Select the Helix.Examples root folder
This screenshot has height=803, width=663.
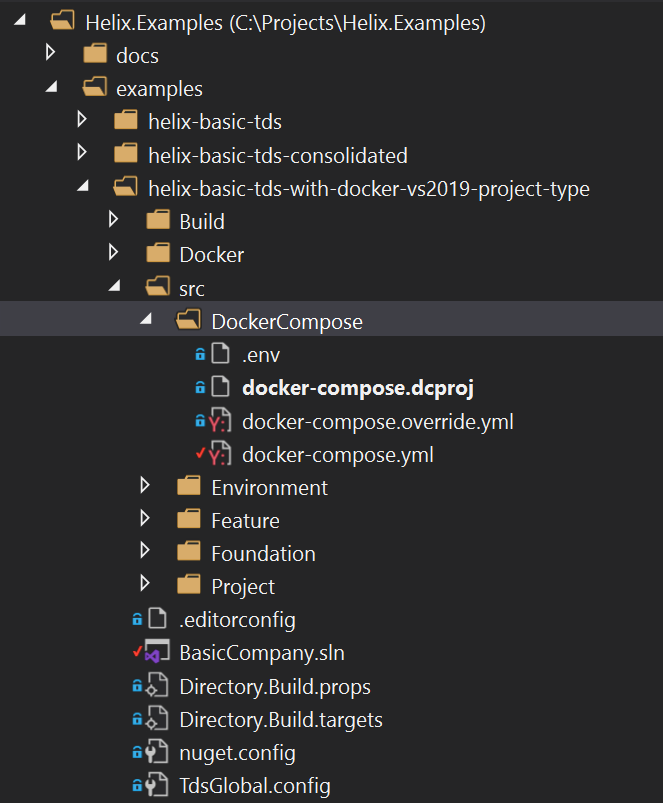[286, 22]
